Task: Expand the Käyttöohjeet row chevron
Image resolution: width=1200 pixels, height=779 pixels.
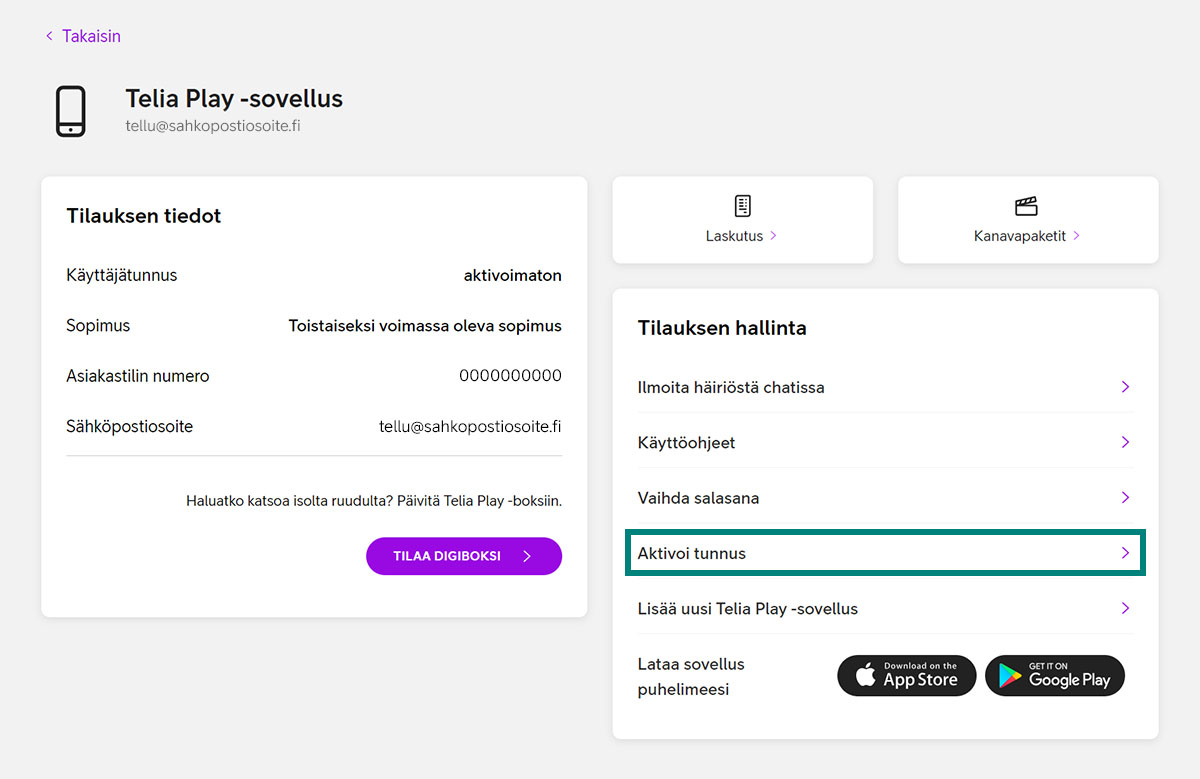Action: pyautogui.click(x=1125, y=442)
